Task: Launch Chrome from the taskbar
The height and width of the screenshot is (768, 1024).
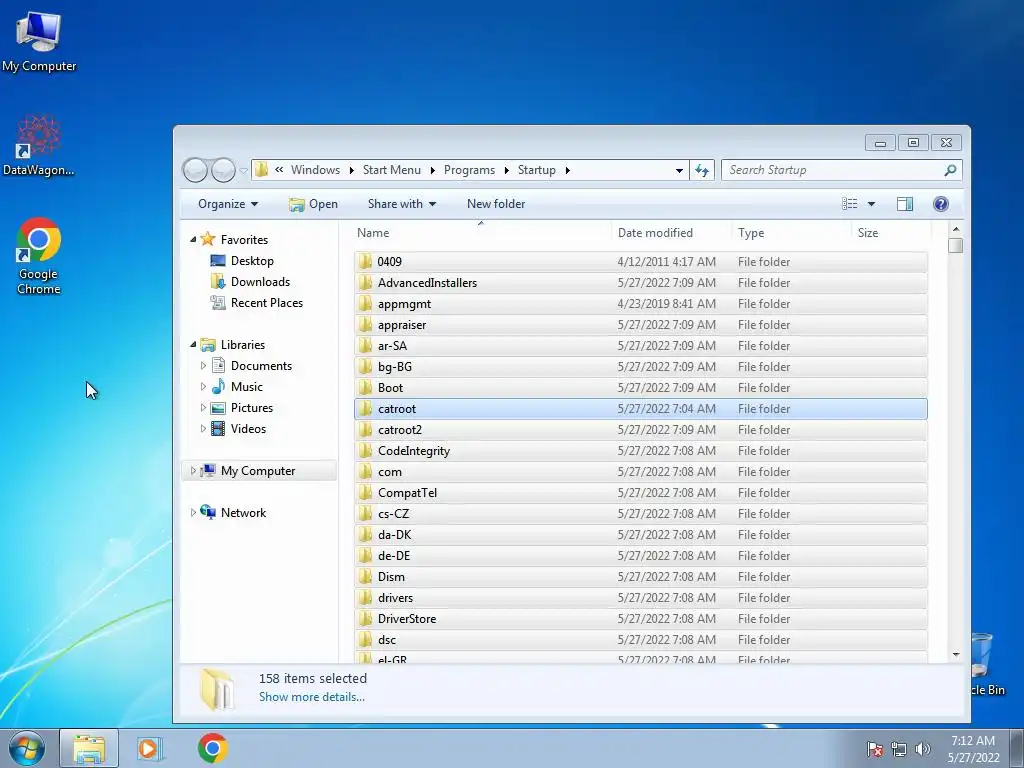Action: pos(213,748)
